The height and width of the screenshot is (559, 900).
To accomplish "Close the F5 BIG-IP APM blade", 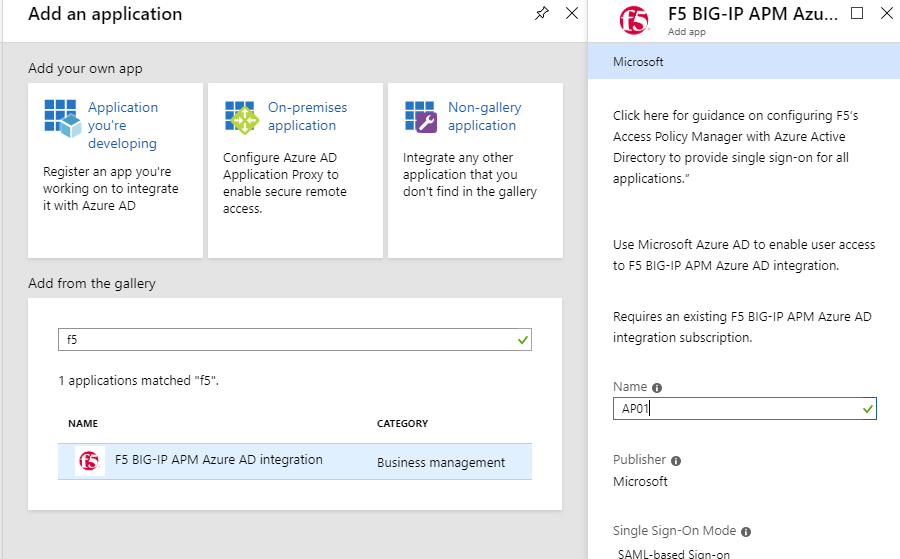I will click(x=887, y=13).
